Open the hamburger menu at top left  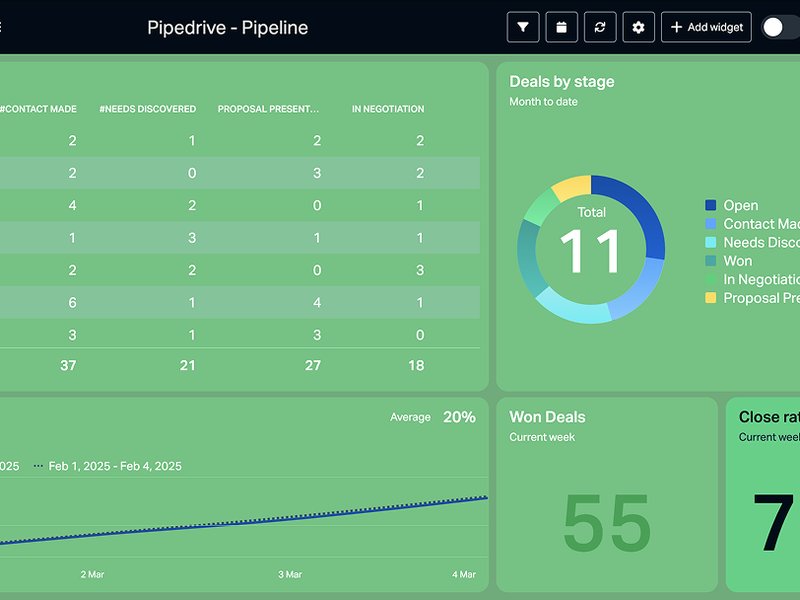coord(1,27)
